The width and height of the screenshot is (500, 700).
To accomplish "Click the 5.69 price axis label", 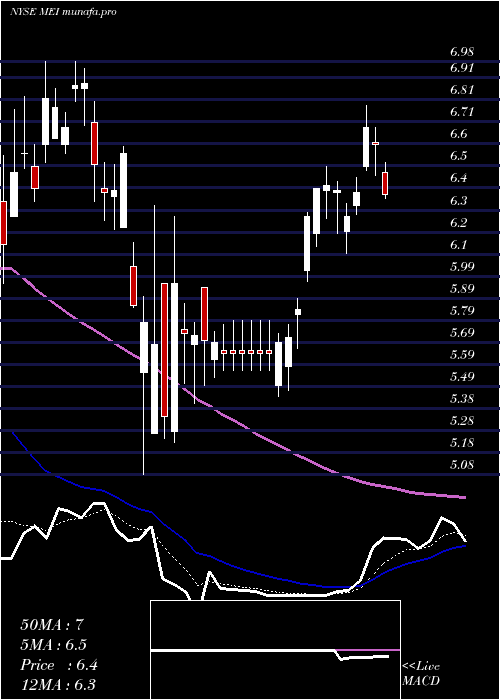I will pos(462,333).
